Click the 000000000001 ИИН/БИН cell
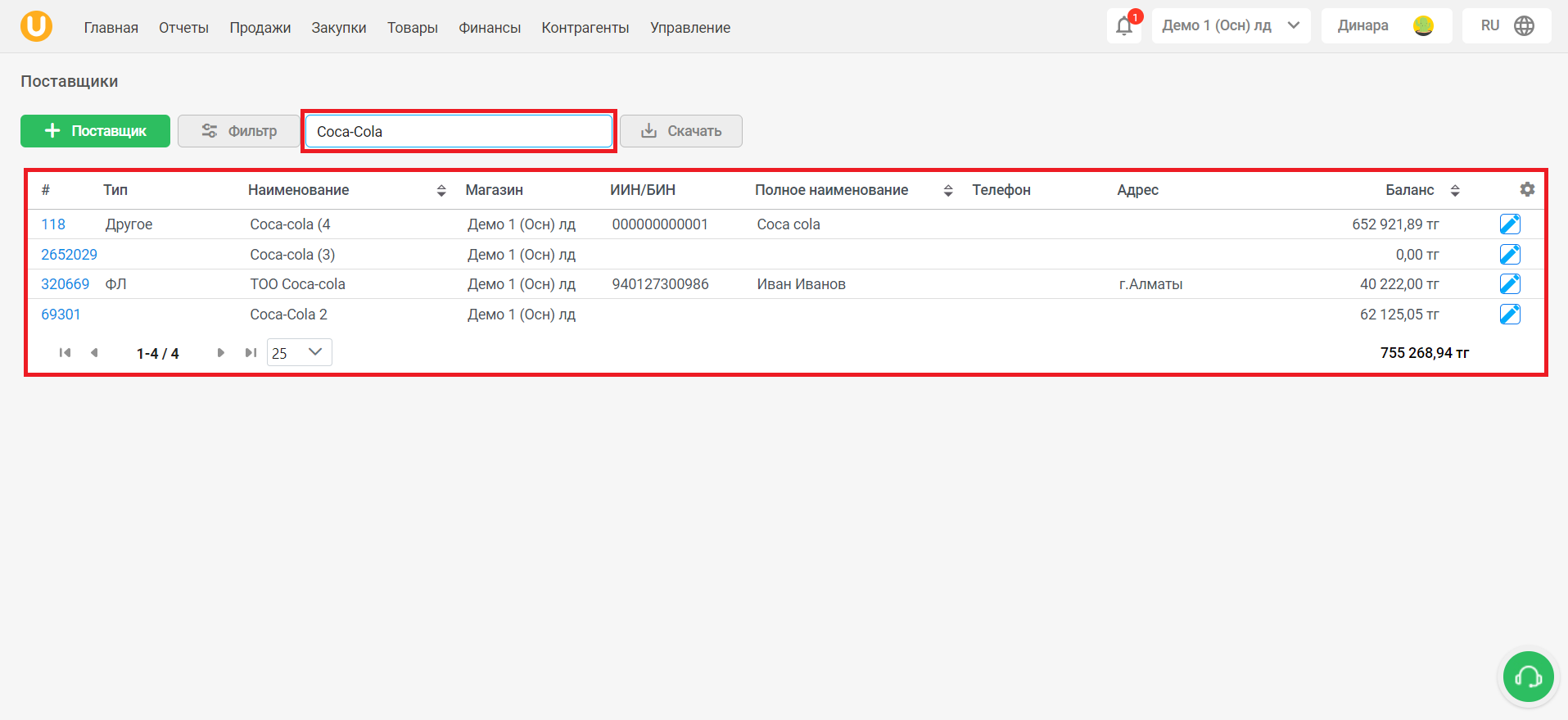1568x720 pixels. pos(660,224)
